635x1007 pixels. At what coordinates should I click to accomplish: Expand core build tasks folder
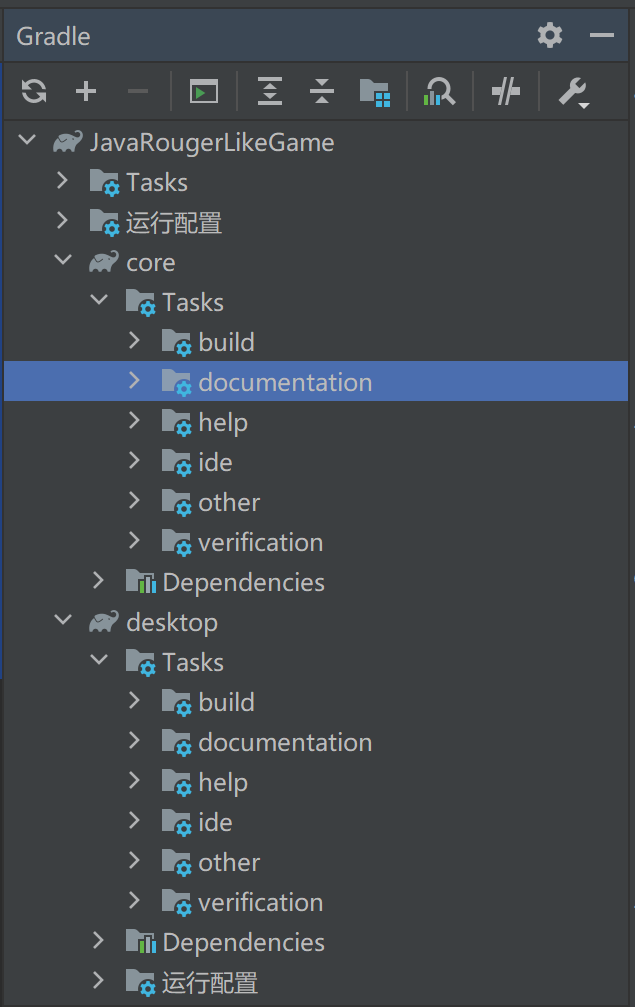[x=135, y=342]
